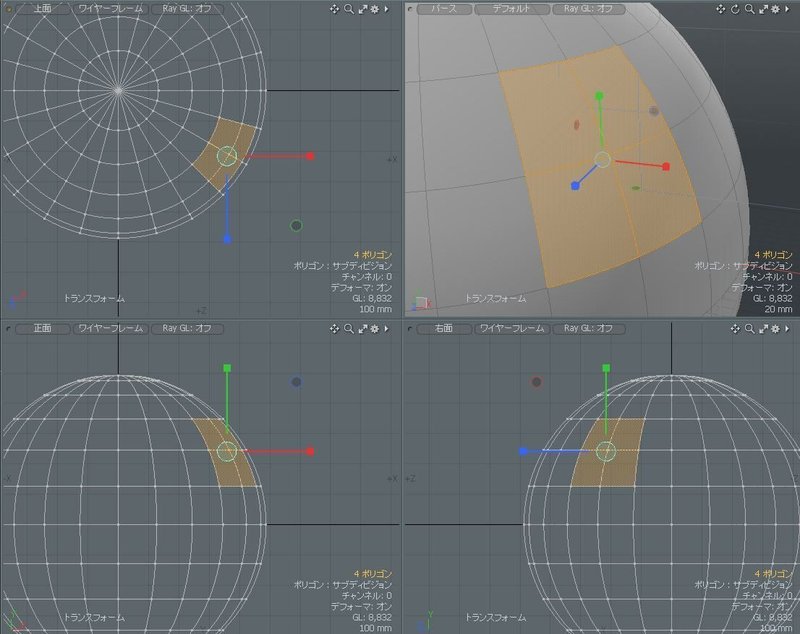Open the 上面 view type dropdown
Viewport: 800px width, 634px height.
(x=42, y=9)
